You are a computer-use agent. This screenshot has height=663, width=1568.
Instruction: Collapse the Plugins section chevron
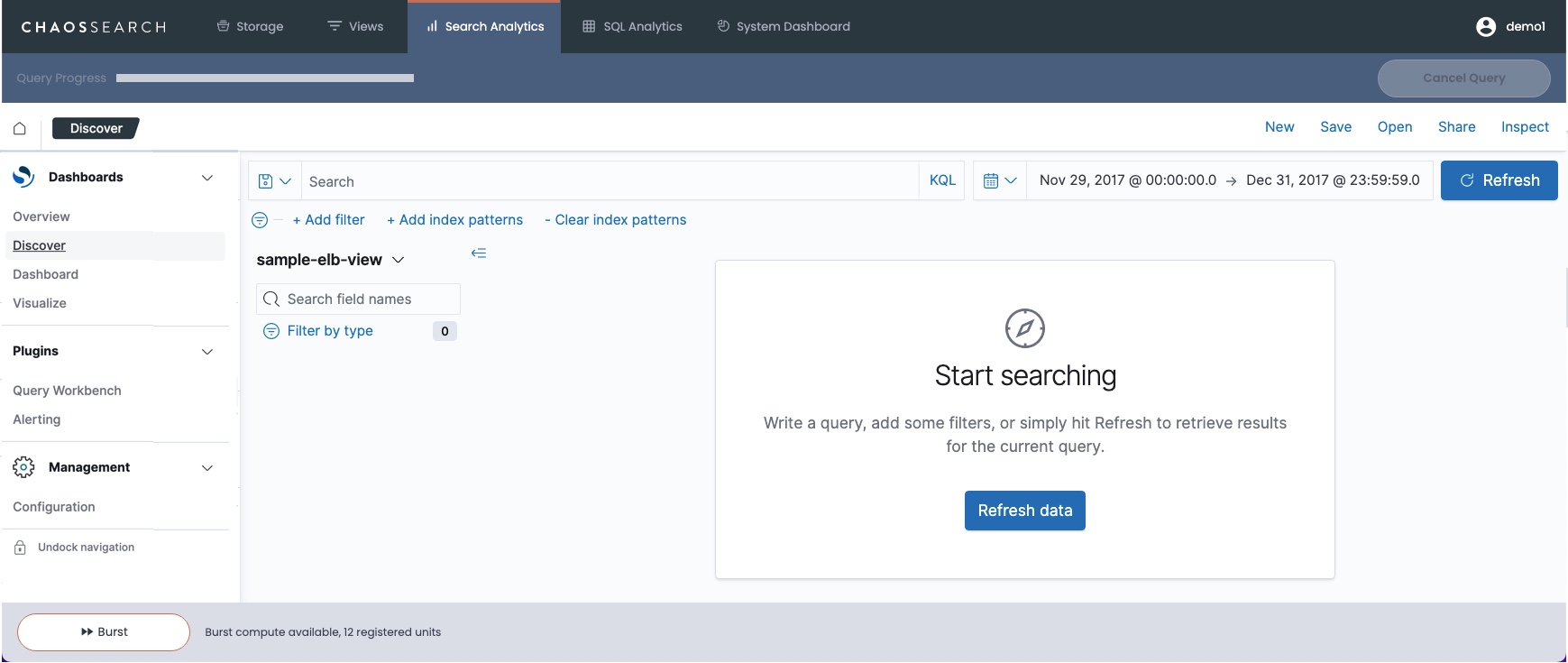[207, 352]
